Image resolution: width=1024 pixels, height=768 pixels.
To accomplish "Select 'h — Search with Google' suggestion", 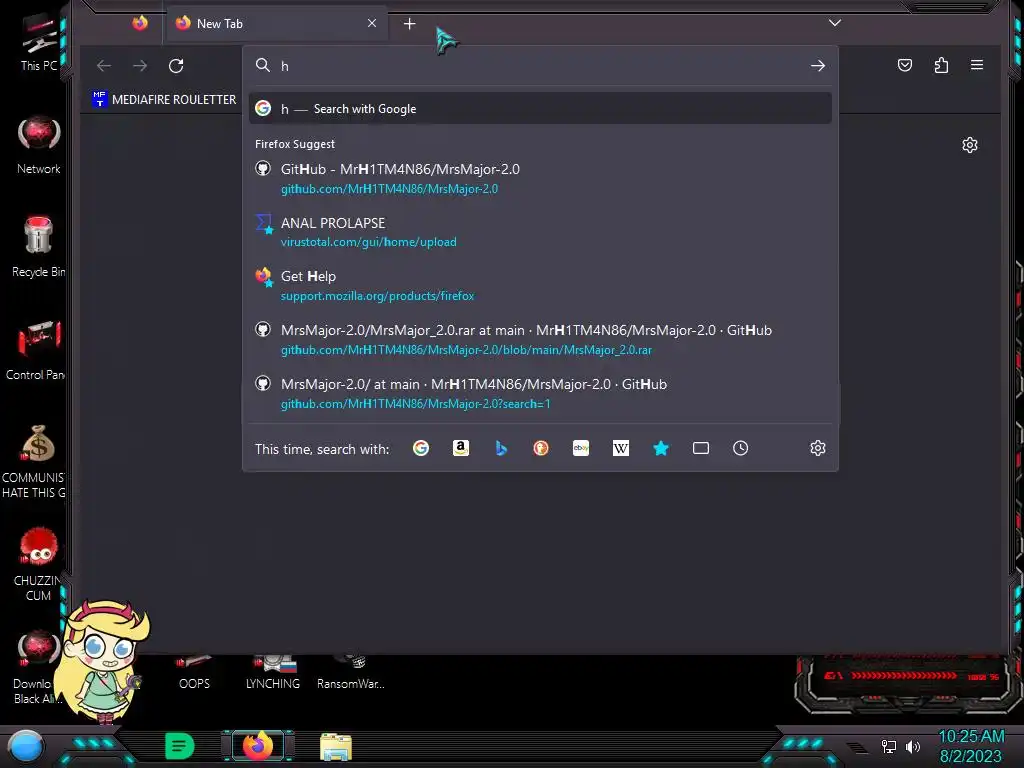I will 540,108.
